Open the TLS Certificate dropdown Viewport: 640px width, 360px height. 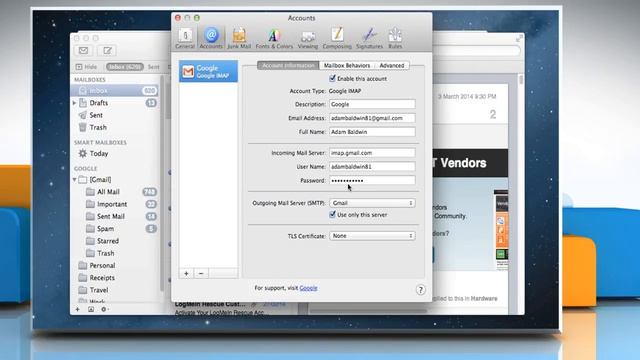[x=372, y=236]
